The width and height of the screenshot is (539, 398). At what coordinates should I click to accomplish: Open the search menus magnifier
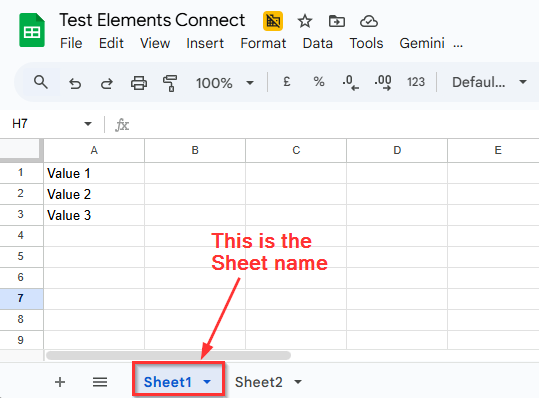click(x=41, y=82)
